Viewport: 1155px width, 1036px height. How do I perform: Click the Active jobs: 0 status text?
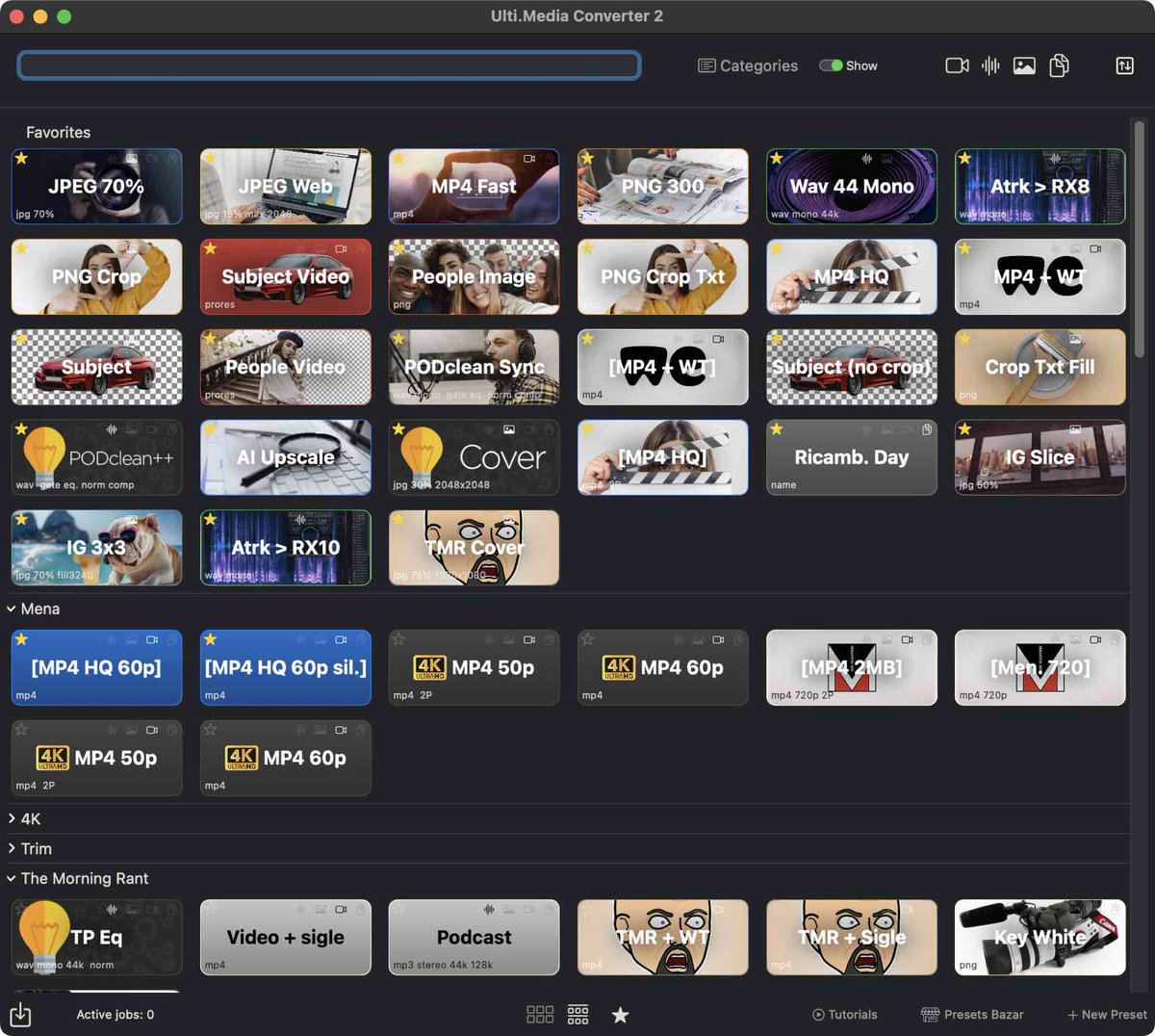point(115,1015)
